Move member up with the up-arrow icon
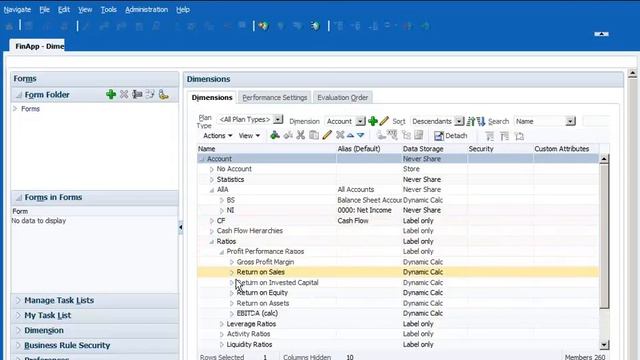Image resolution: width=640 pixels, height=360 pixels. [350, 135]
